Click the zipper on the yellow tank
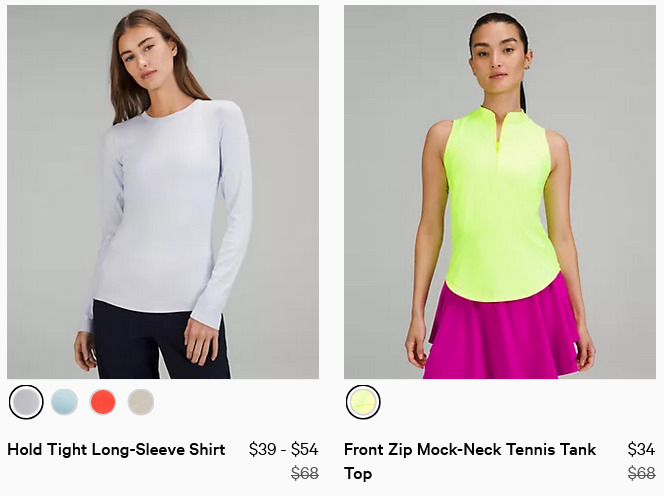The image size is (664, 496). tap(500, 133)
